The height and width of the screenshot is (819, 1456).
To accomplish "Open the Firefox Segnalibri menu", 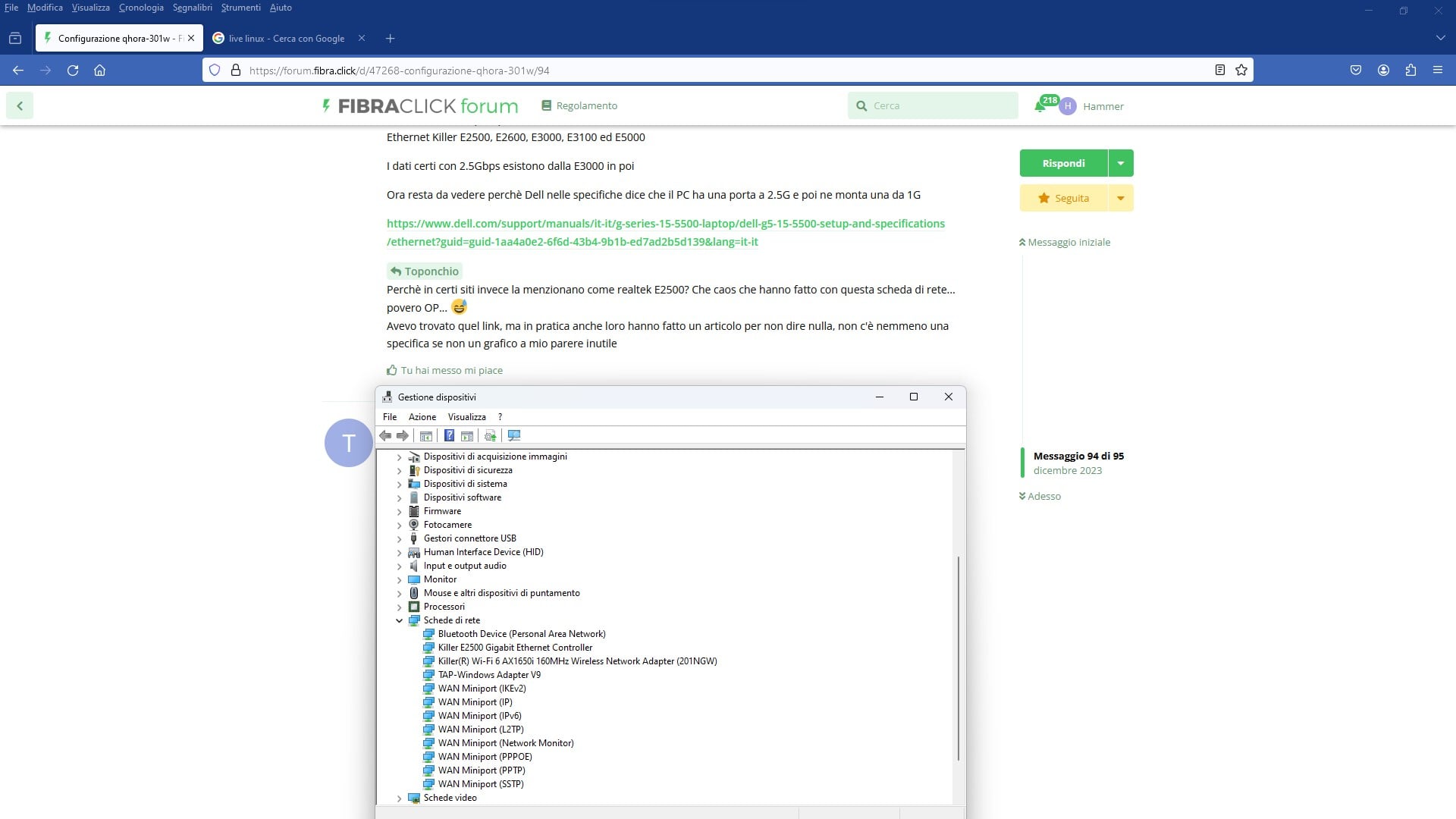I will (x=192, y=8).
